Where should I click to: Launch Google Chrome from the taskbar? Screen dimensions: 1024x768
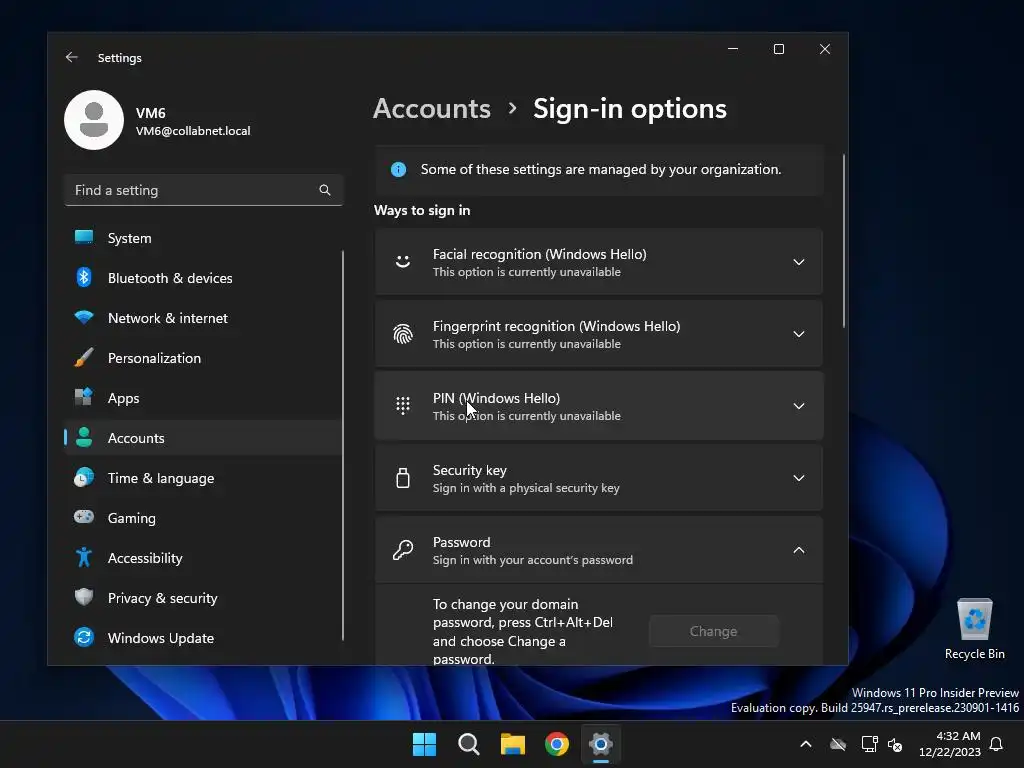point(557,744)
